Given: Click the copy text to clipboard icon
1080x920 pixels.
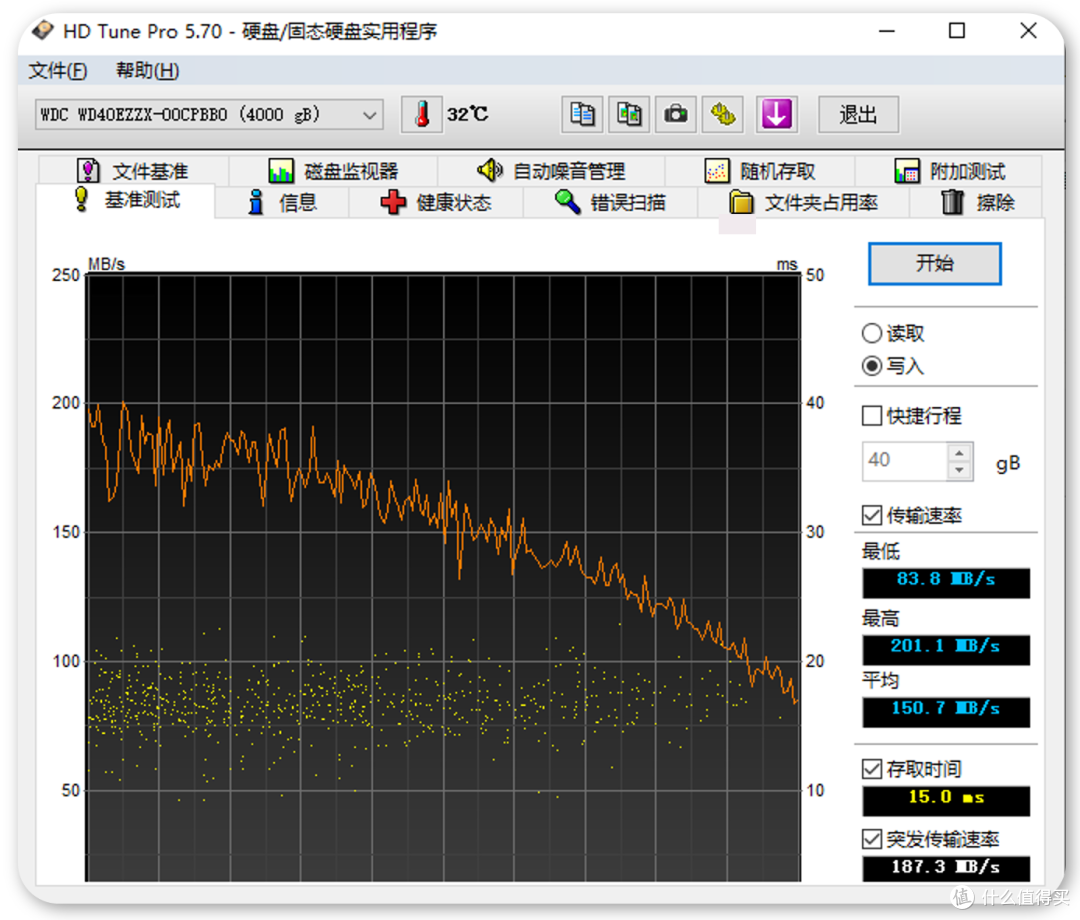Looking at the screenshot, I should [x=582, y=114].
